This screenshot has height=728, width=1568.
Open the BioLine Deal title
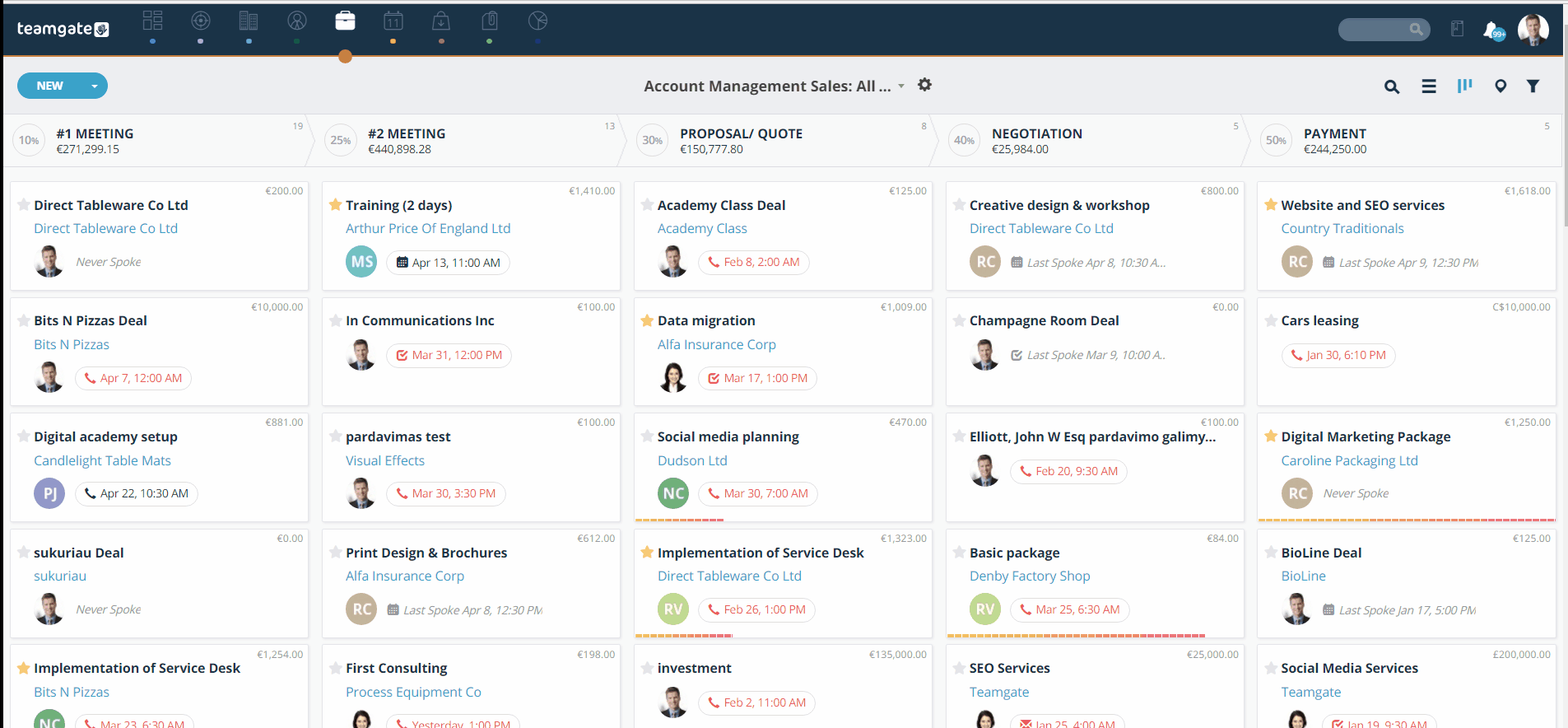coord(1322,553)
